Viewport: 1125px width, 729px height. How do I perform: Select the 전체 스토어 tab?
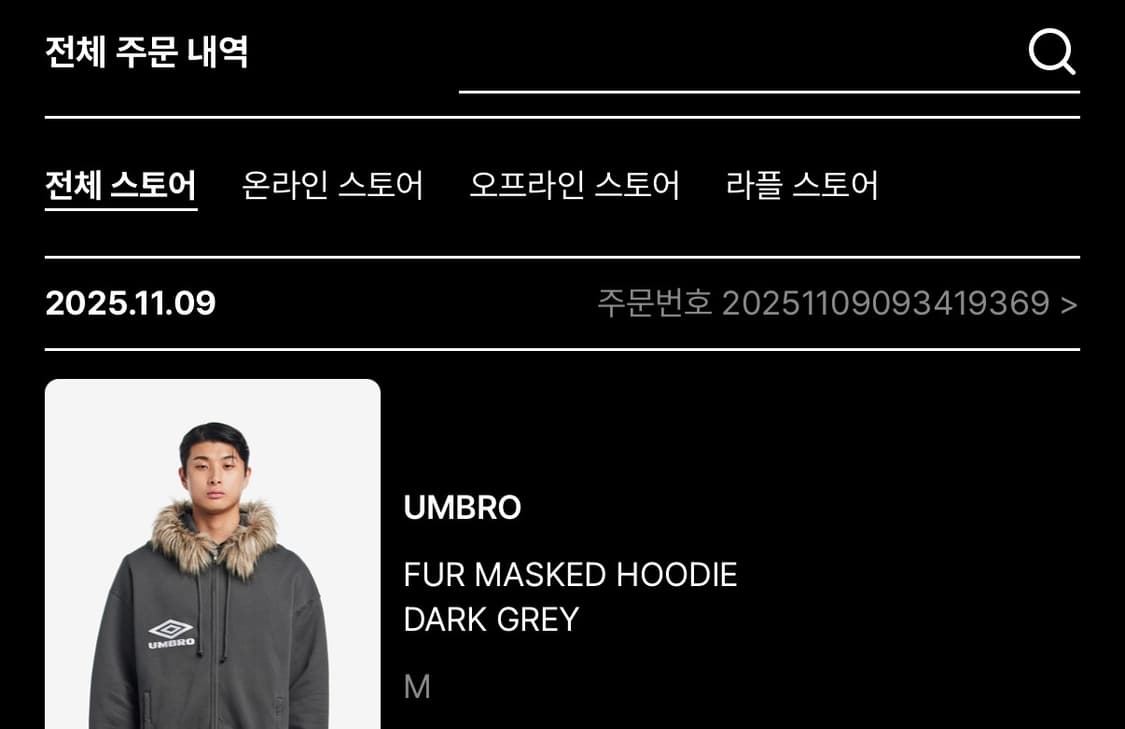click(x=121, y=185)
